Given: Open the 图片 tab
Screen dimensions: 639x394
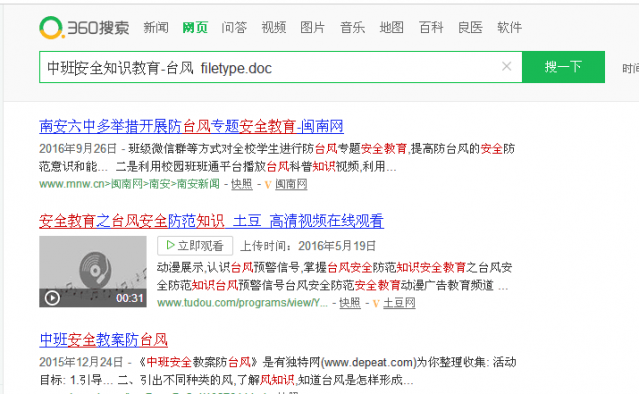Looking at the screenshot, I should 313,27.
